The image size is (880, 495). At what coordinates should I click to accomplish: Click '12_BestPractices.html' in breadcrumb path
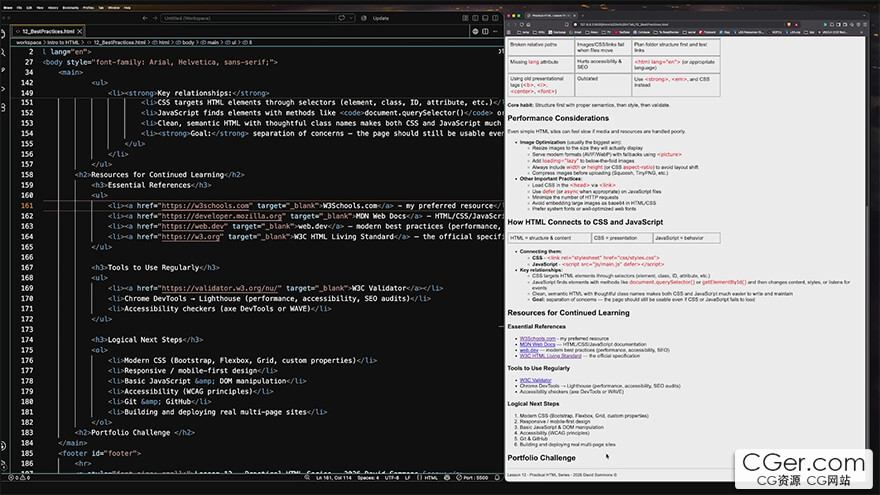coord(119,42)
